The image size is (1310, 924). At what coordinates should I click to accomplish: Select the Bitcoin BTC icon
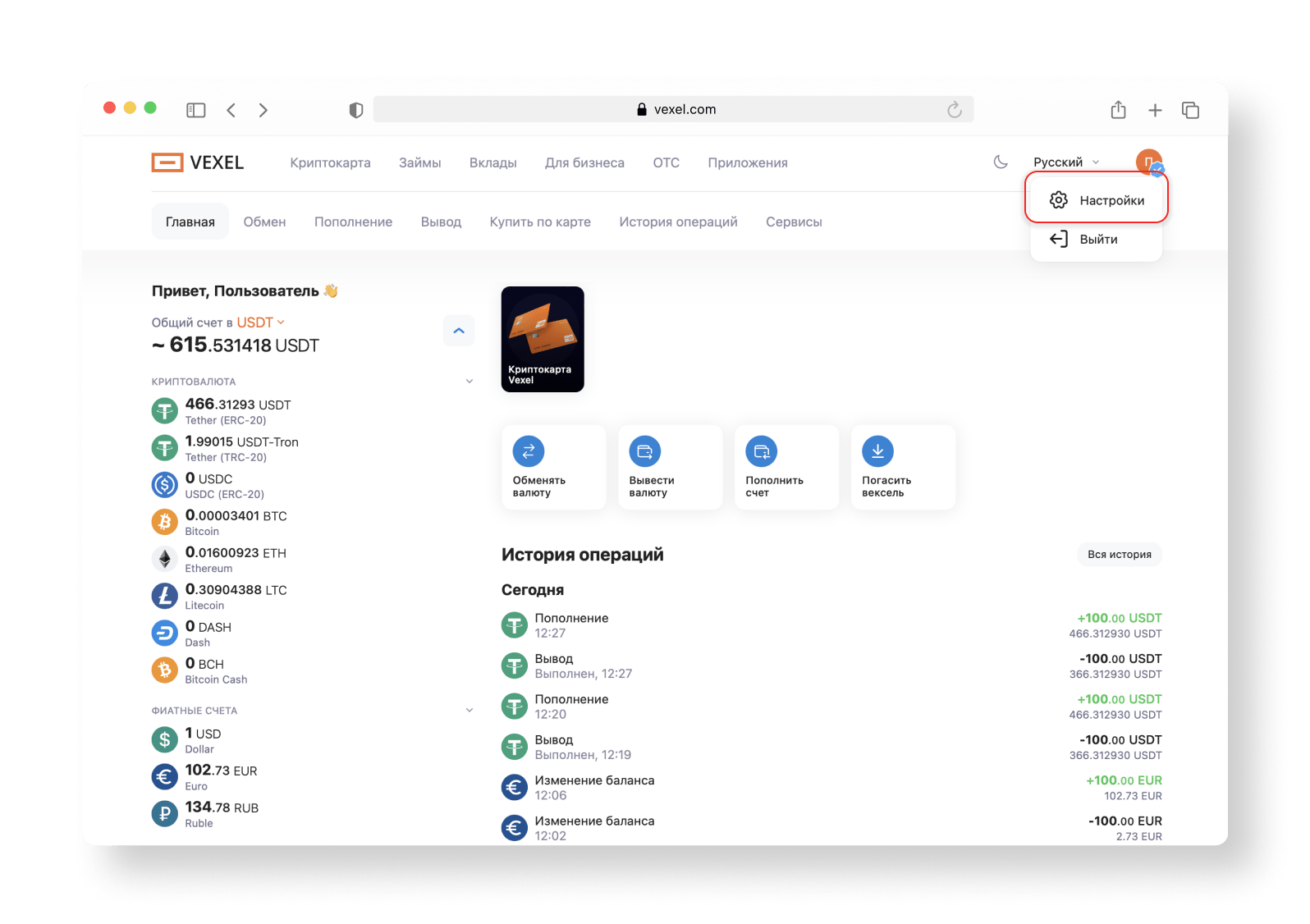coord(165,522)
